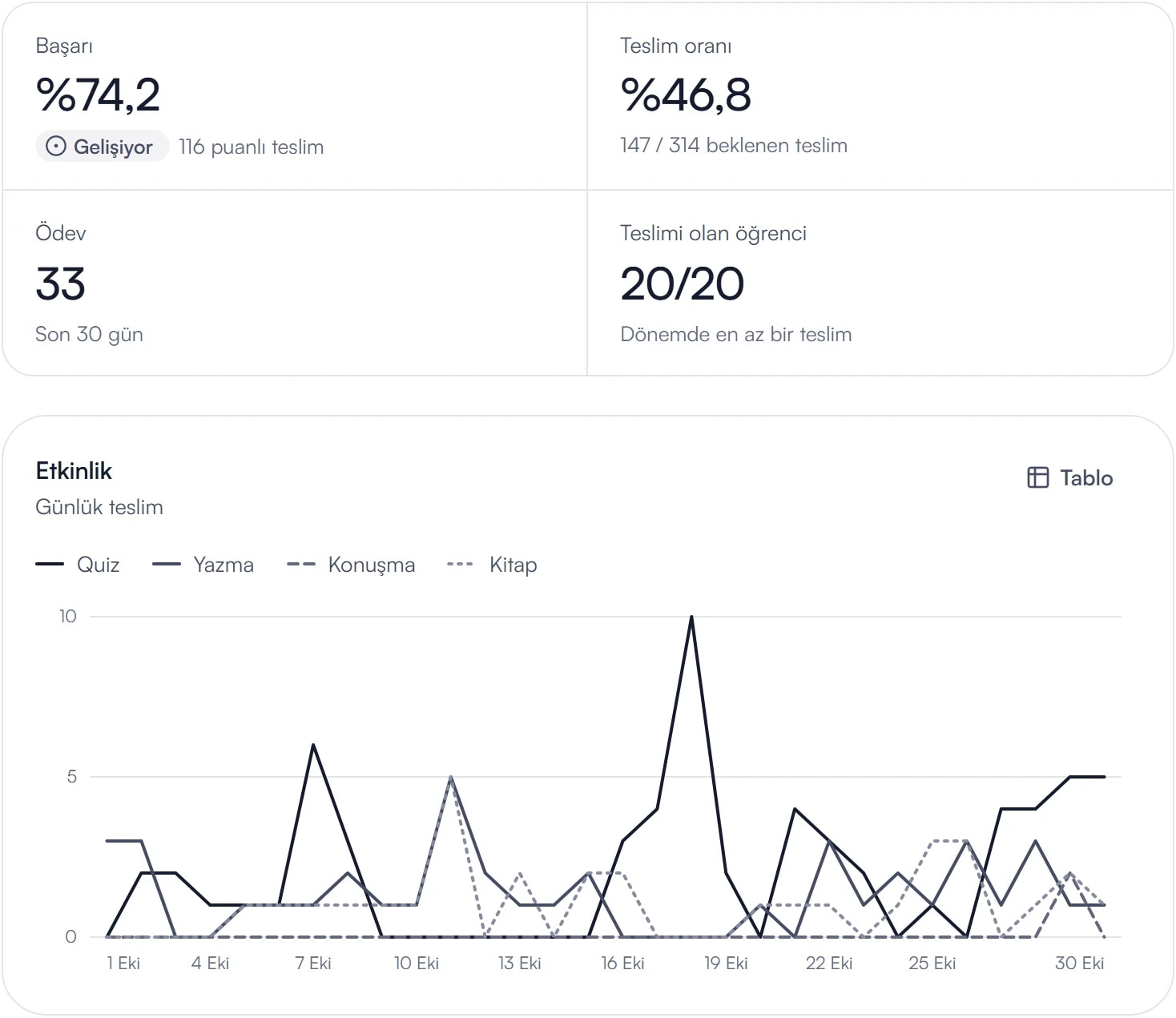Toggle the Yazma legend series
The height and width of the screenshot is (1018, 1176).
point(203,565)
